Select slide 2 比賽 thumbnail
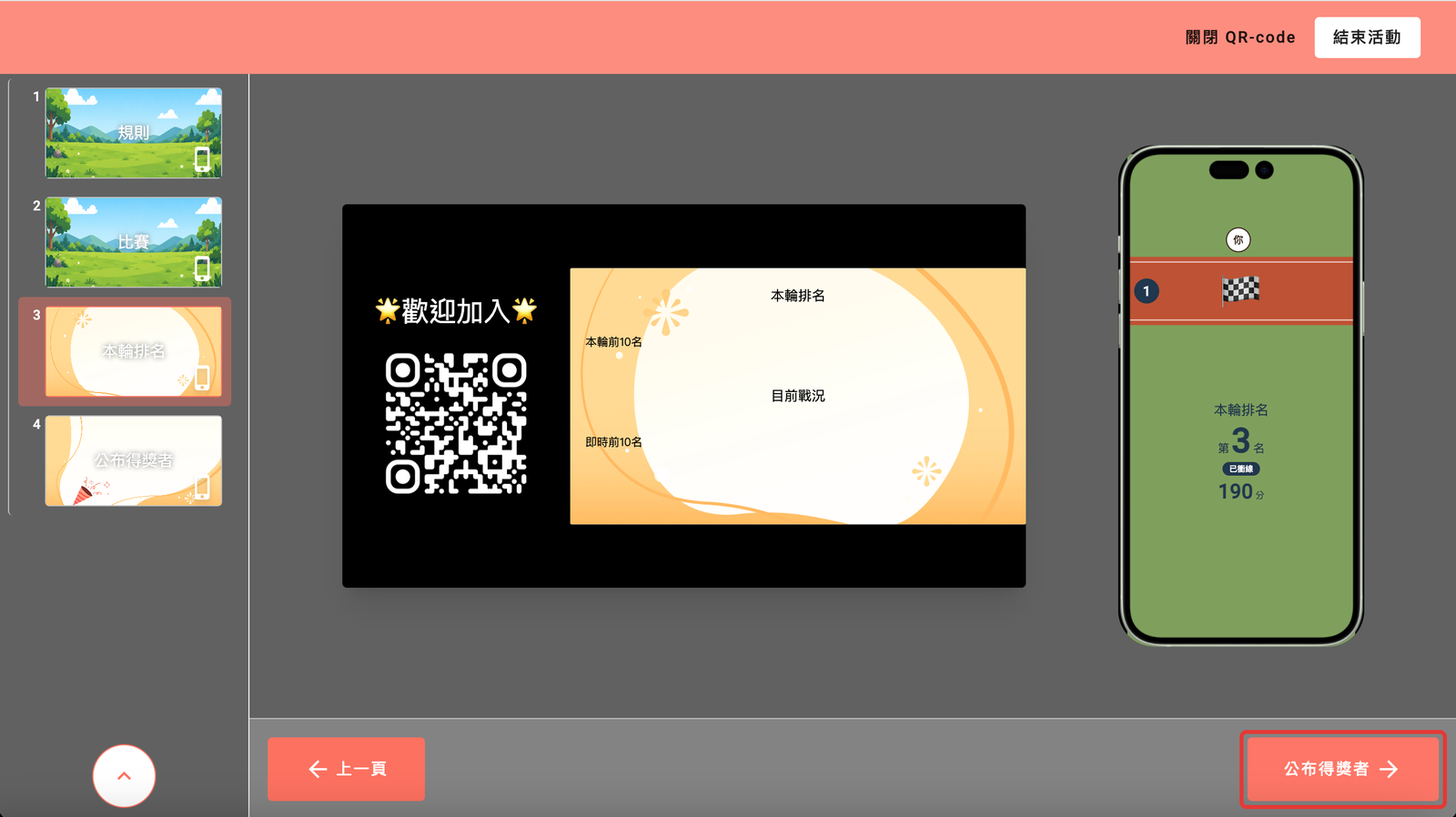1456x817 pixels. [134, 242]
